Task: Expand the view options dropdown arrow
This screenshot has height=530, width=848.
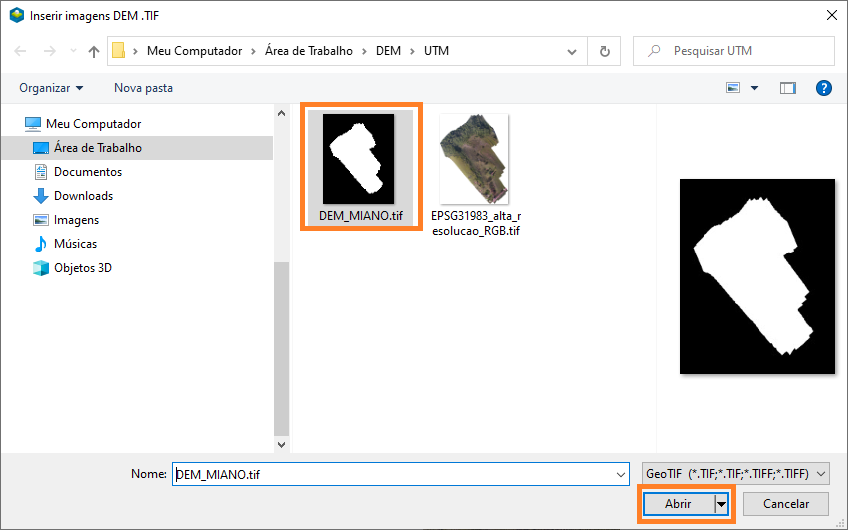Action: [755, 88]
